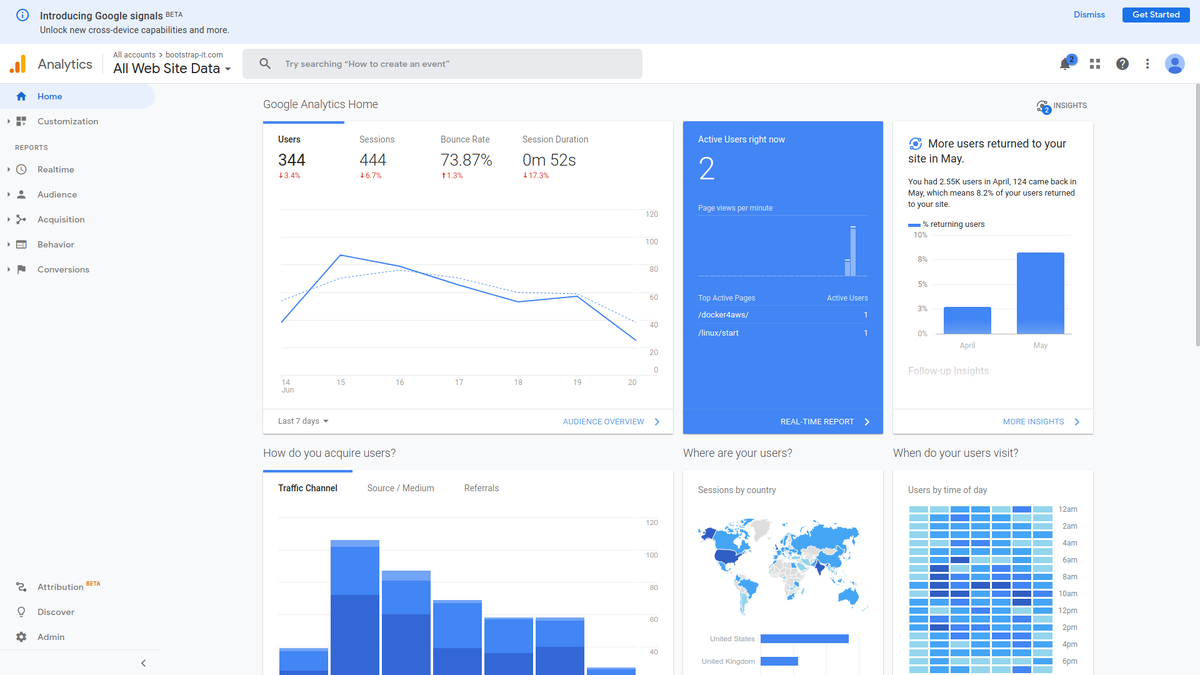The height and width of the screenshot is (675, 1200).
Task: Click the Admin gear icon
Action: coord(21,637)
